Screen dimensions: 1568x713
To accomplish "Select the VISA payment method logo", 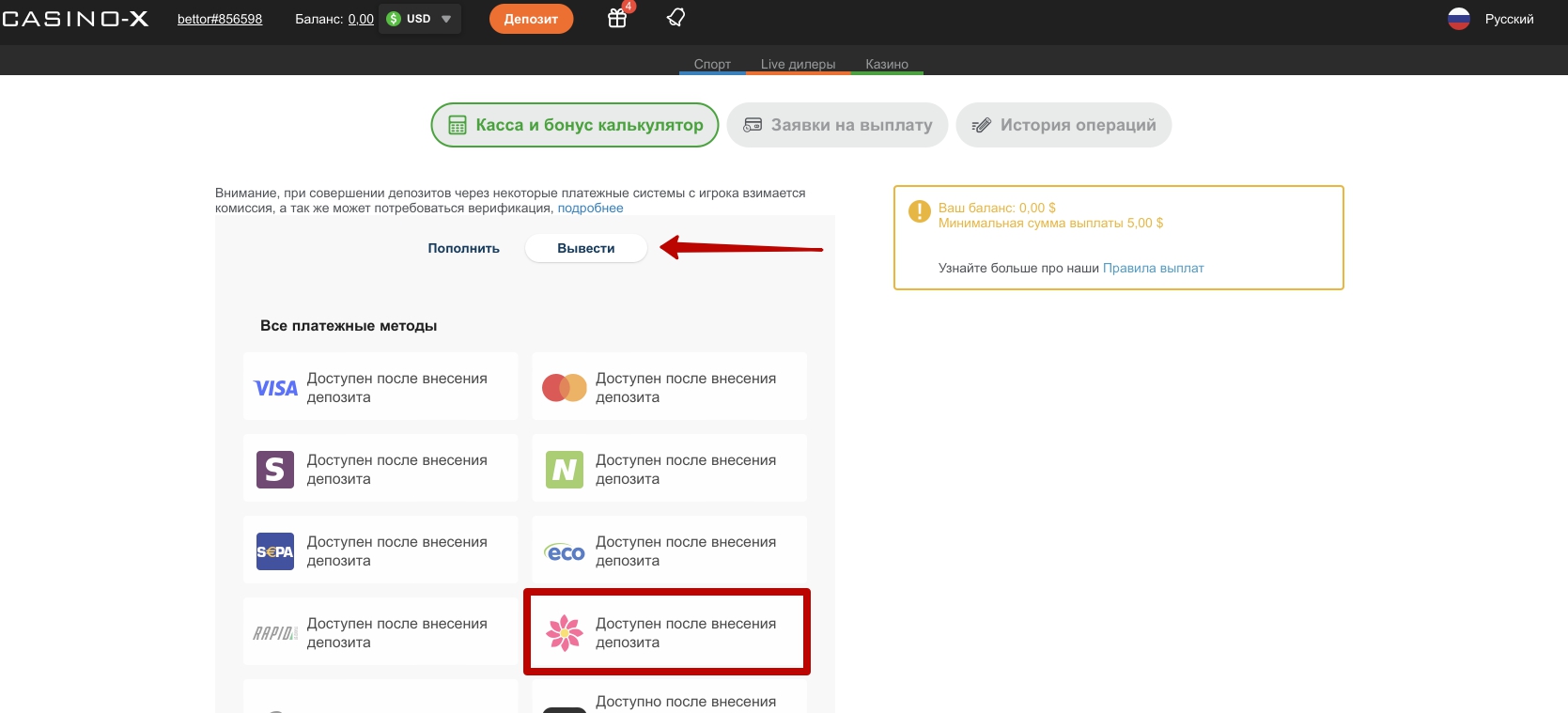I will [275, 388].
